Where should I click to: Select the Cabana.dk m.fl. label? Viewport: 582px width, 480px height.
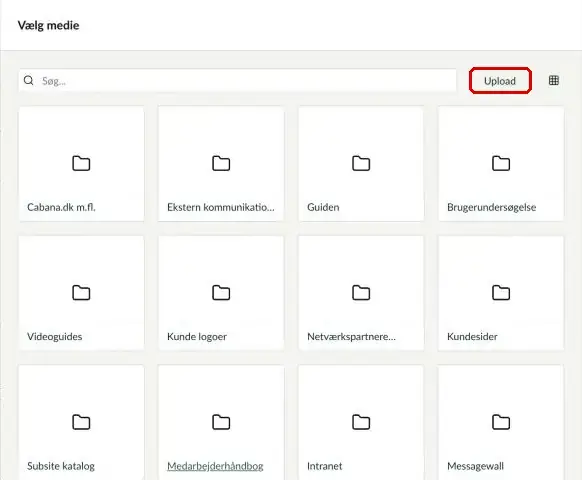tap(61, 207)
